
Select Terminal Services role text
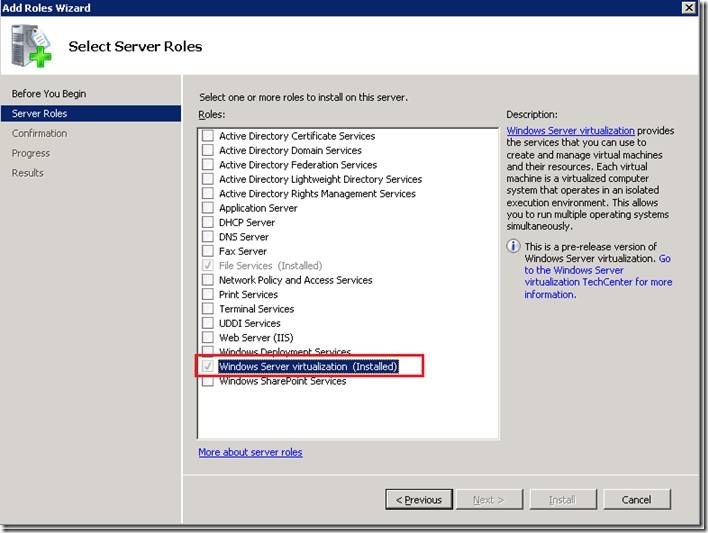[x=256, y=309]
